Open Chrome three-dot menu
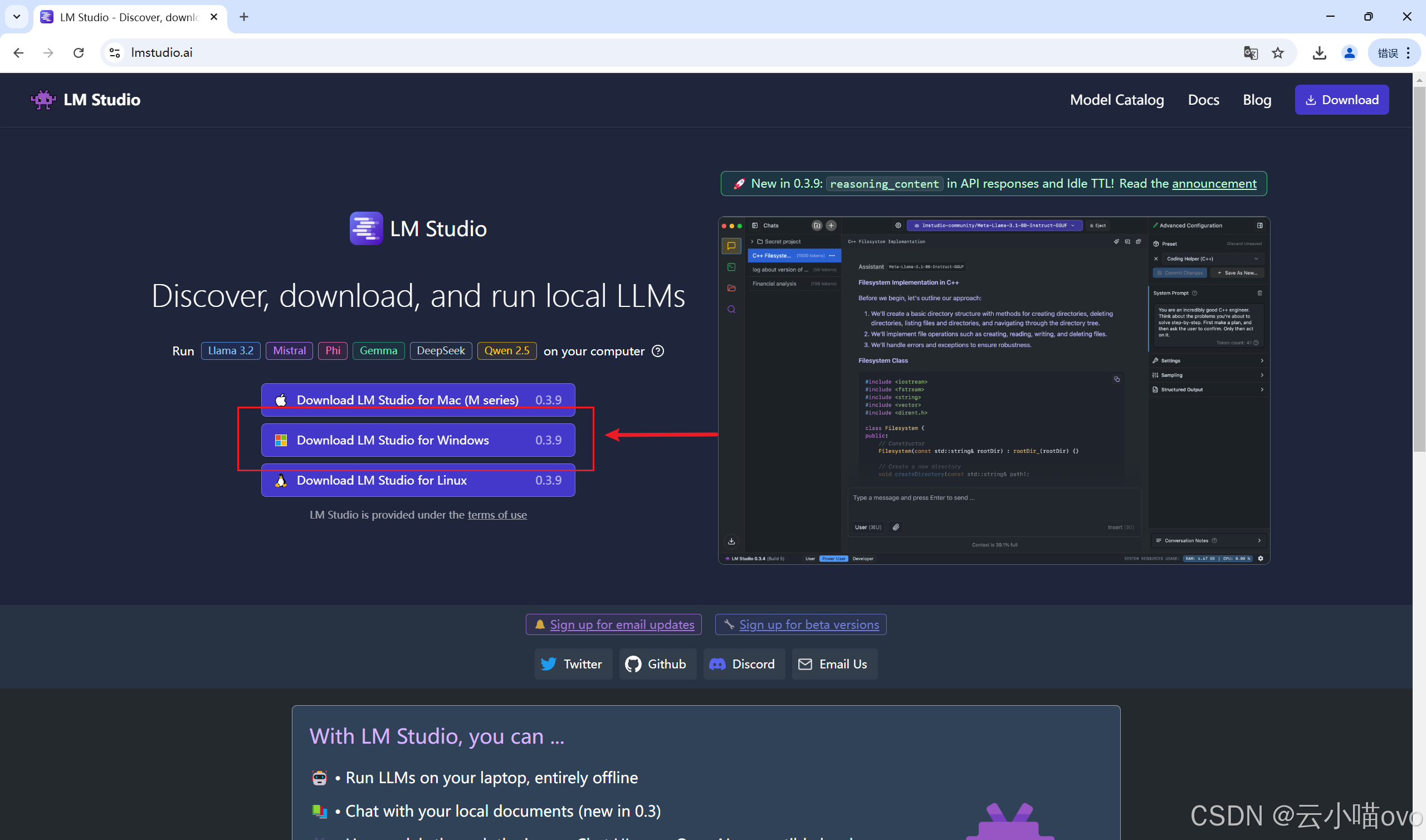1426x840 pixels. coord(1409,53)
